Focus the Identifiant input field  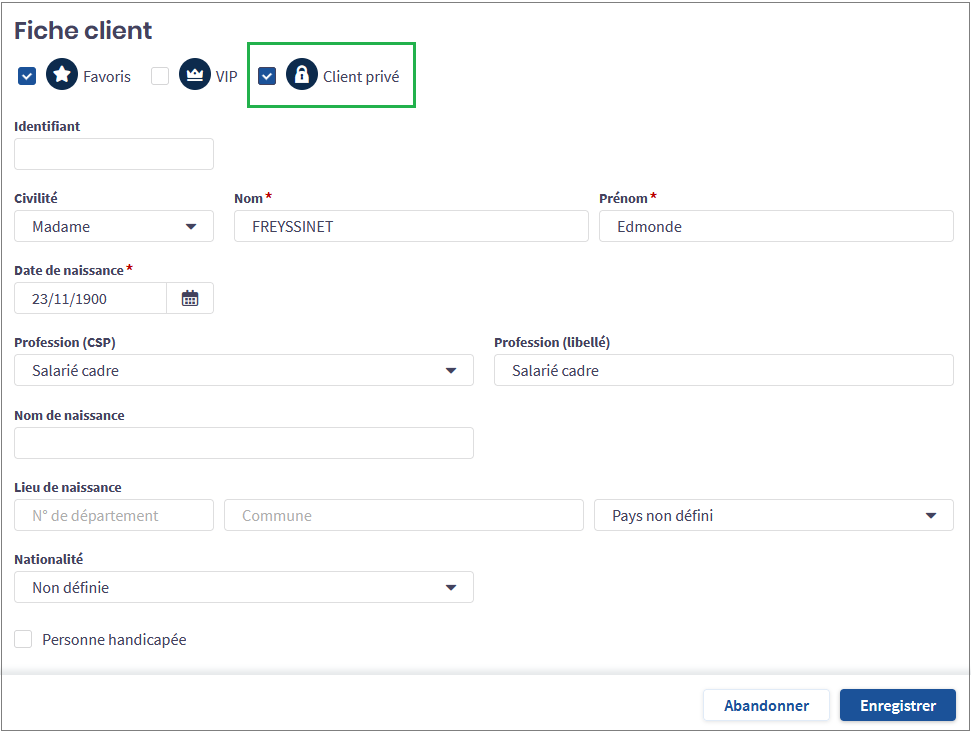[x=114, y=154]
